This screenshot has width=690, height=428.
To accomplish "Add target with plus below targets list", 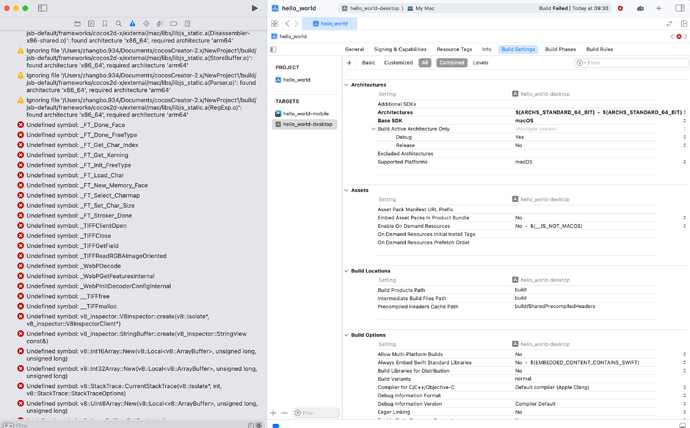I will 273,413.
